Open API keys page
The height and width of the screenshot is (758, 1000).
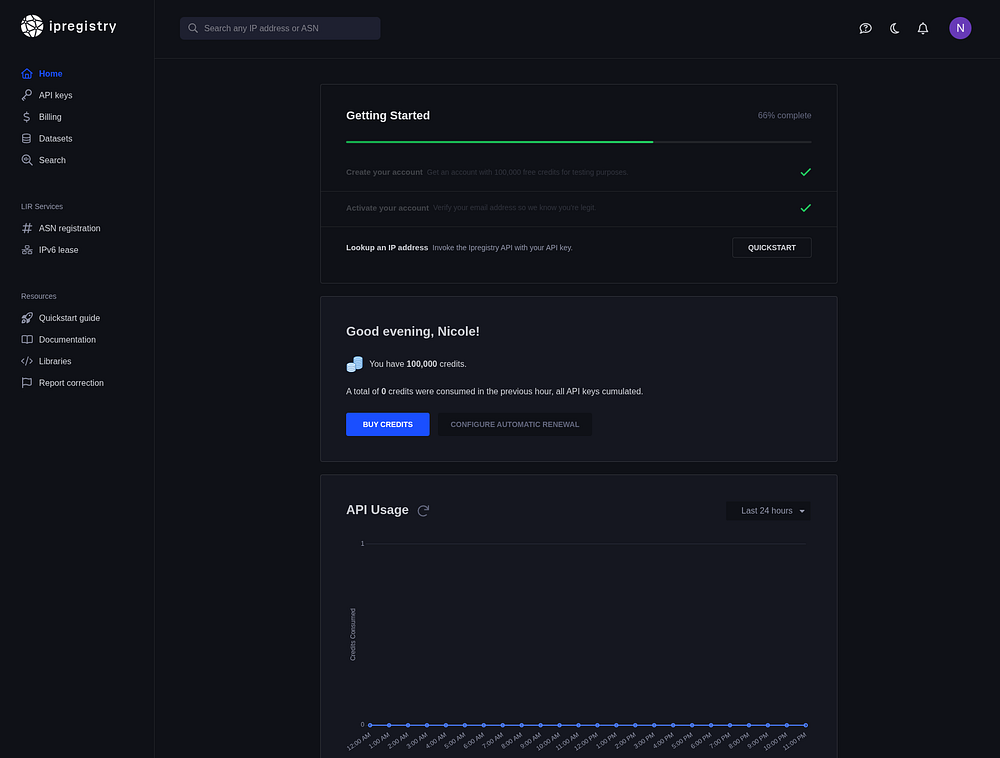point(55,95)
